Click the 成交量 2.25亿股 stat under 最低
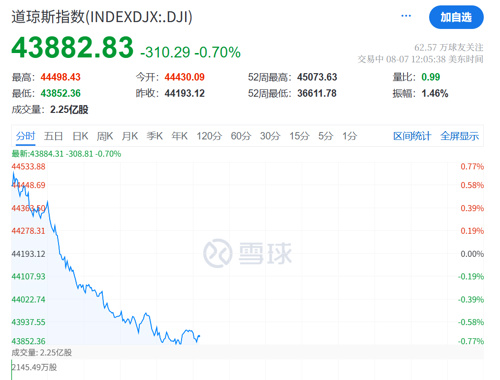 point(50,109)
